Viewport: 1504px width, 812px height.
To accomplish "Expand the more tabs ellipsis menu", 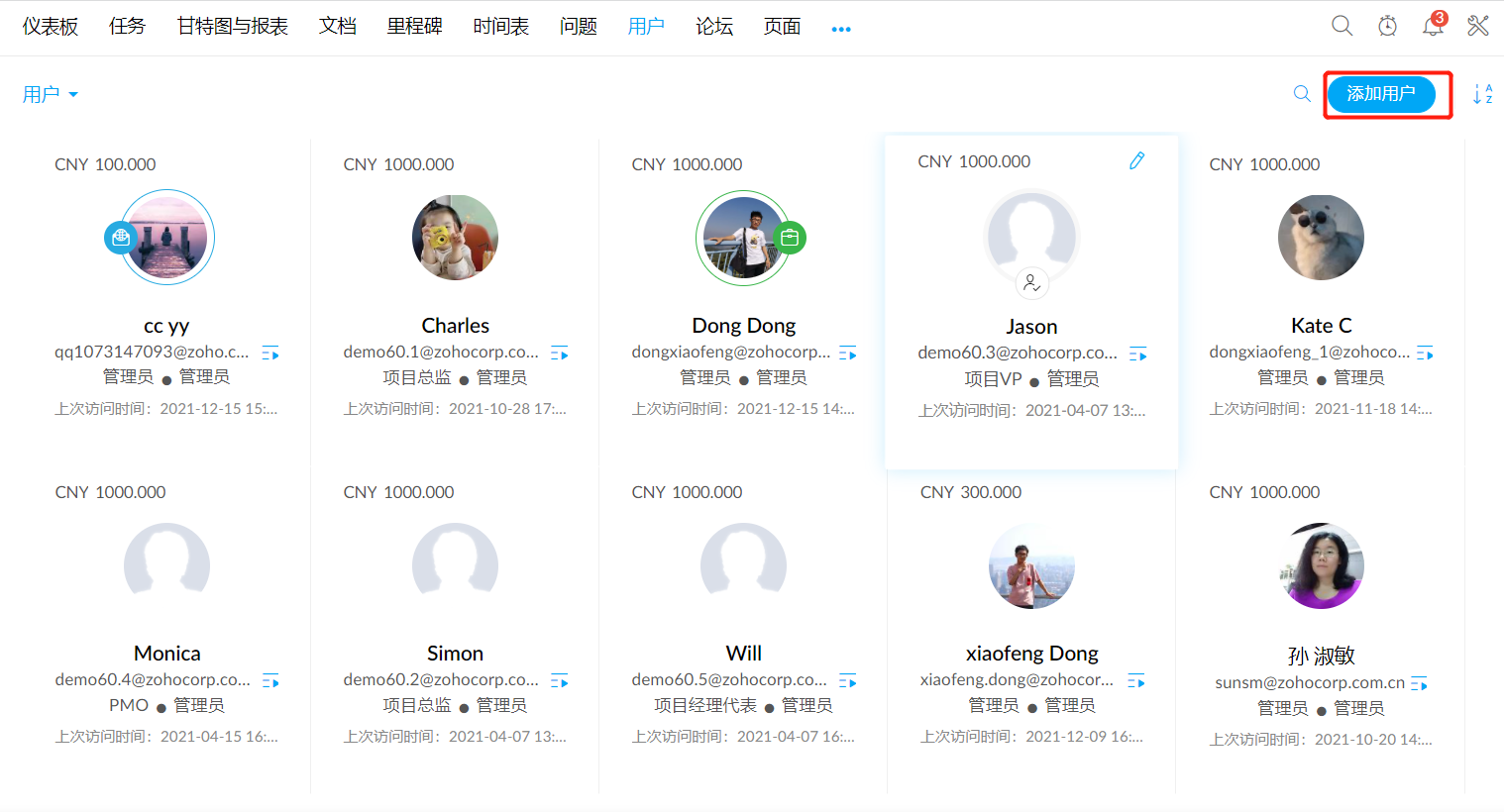I will (x=841, y=29).
